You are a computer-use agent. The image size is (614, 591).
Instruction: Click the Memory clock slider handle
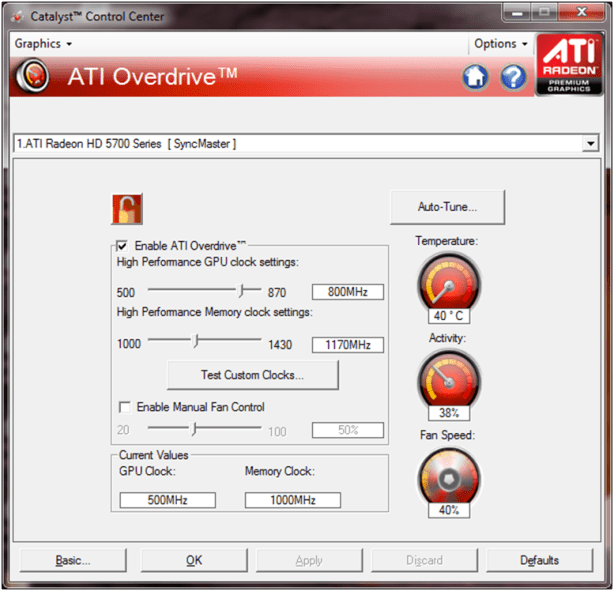click(x=196, y=343)
